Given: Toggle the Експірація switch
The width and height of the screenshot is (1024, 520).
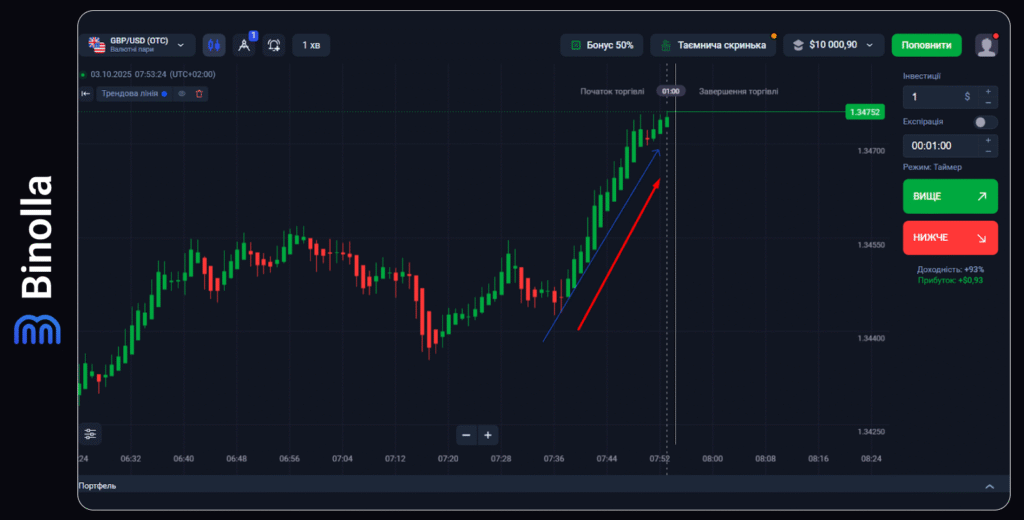Looking at the screenshot, I should pyautogui.click(x=984, y=122).
